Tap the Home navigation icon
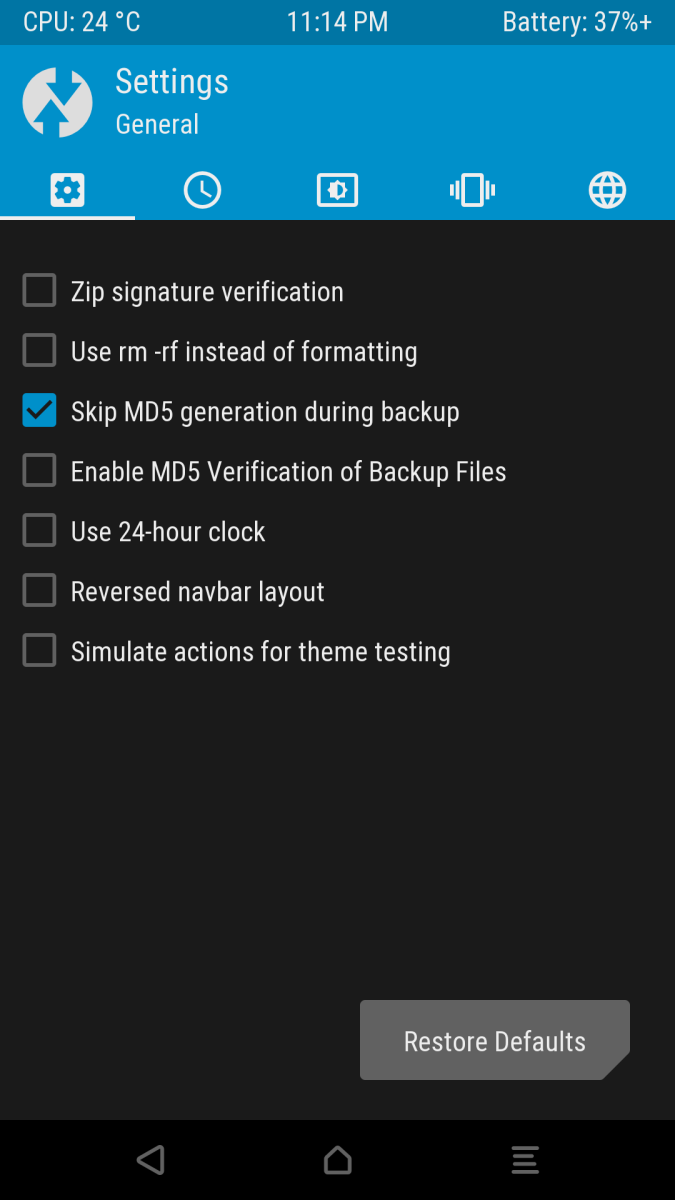Screen dimensions: 675x1200 coord(338,1160)
